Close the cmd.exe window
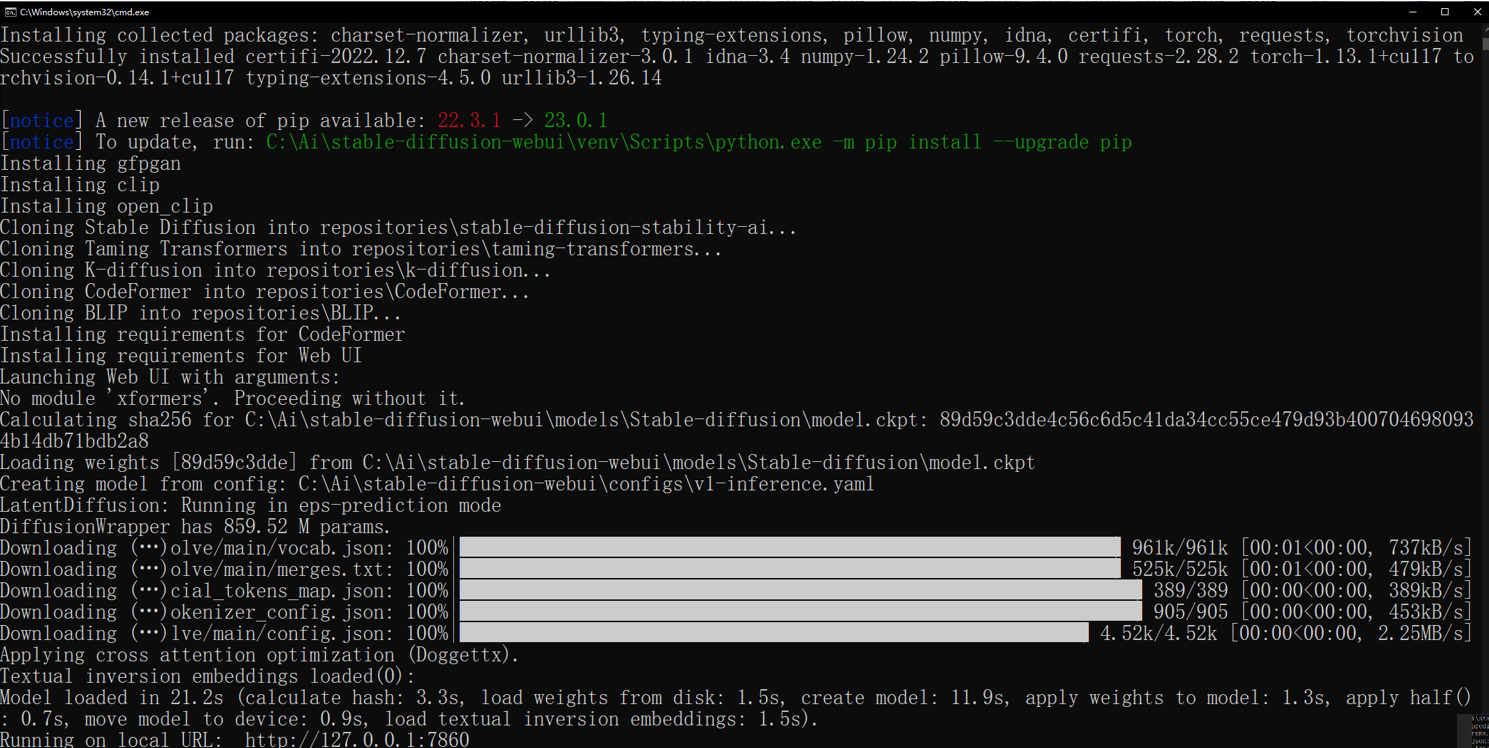The height and width of the screenshot is (748, 1489). (x=1477, y=12)
